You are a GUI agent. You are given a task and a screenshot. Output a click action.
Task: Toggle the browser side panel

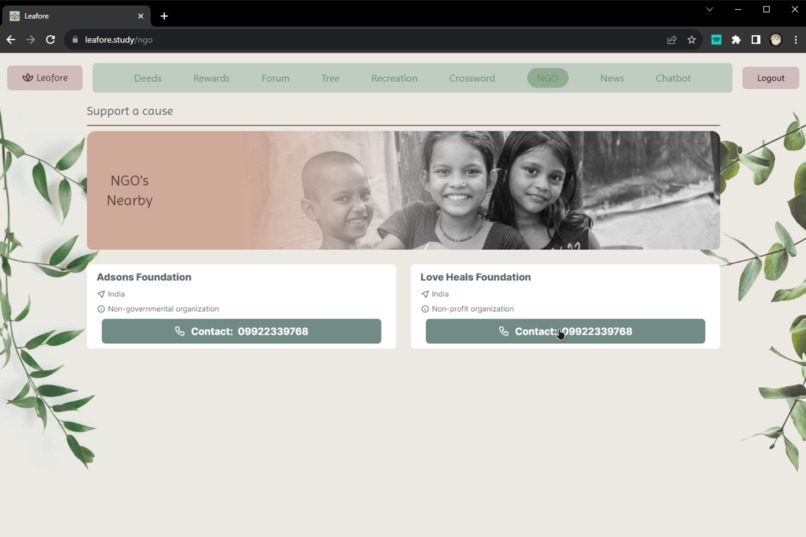coord(756,40)
